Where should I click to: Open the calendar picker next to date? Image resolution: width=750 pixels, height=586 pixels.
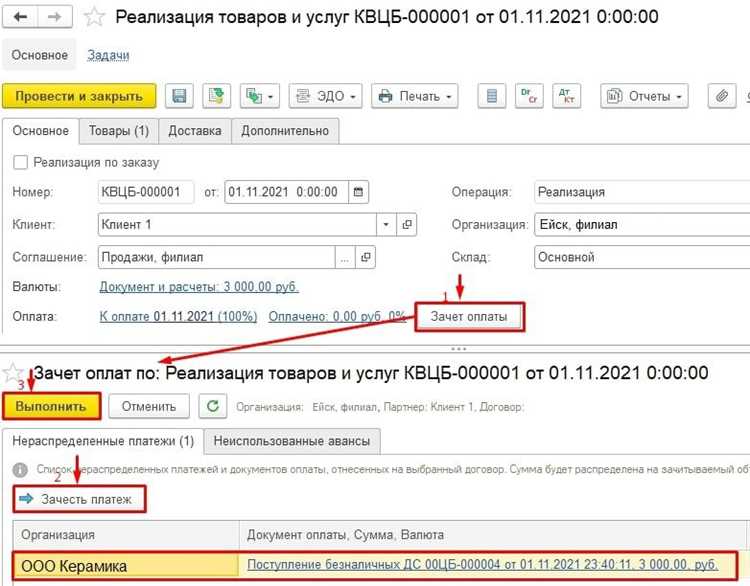coord(358,192)
